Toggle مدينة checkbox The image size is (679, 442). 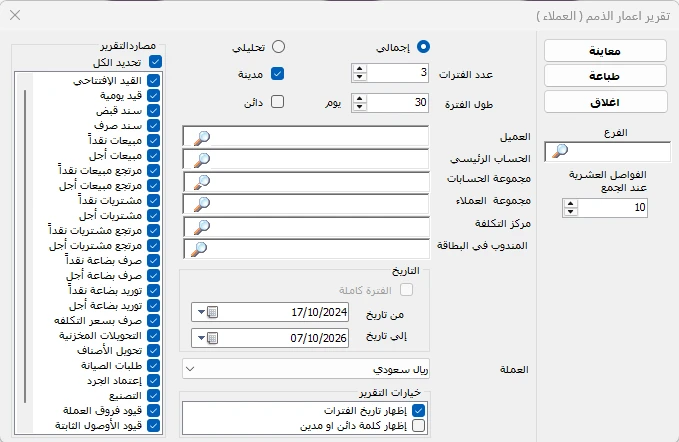coord(278,74)
